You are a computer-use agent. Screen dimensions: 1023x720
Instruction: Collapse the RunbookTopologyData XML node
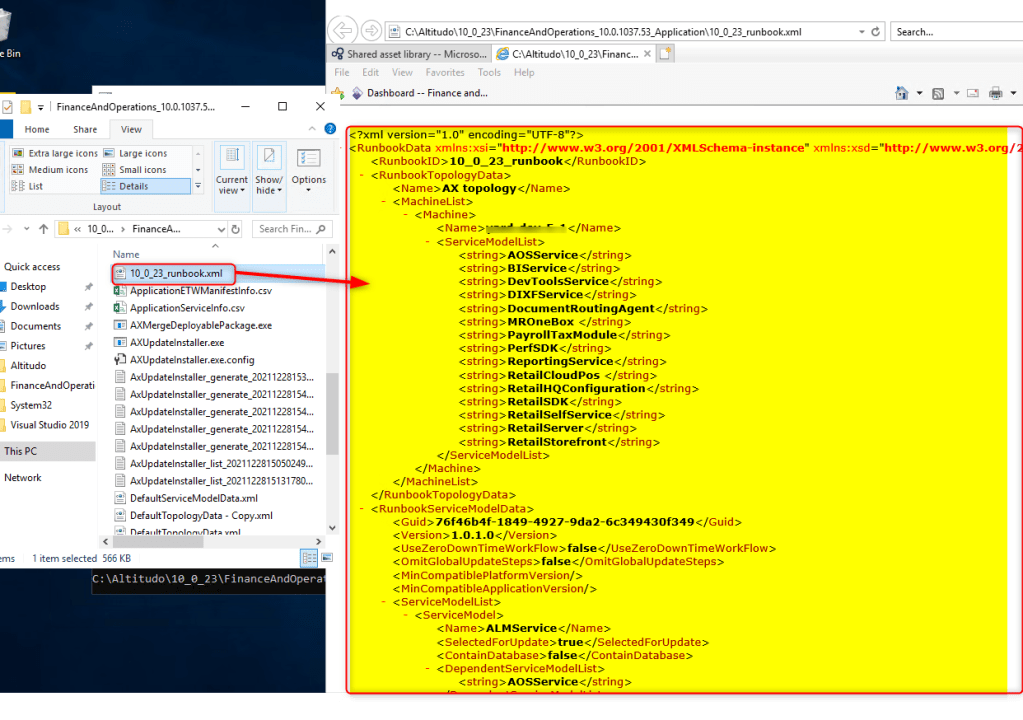tap(360, 175)
